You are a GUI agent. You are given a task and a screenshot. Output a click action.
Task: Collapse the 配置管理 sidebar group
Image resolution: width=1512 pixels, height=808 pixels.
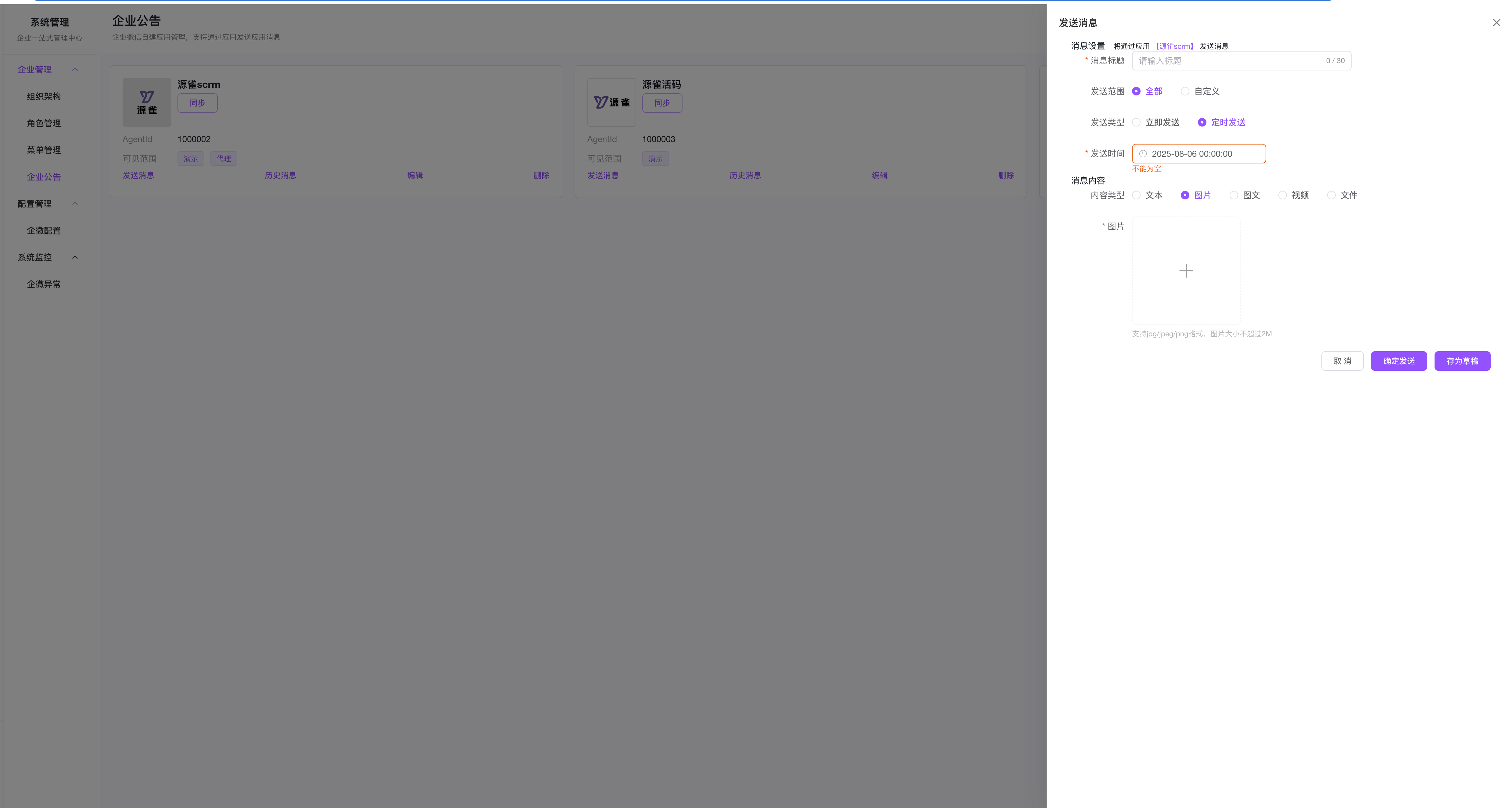[x=75, y=204]
